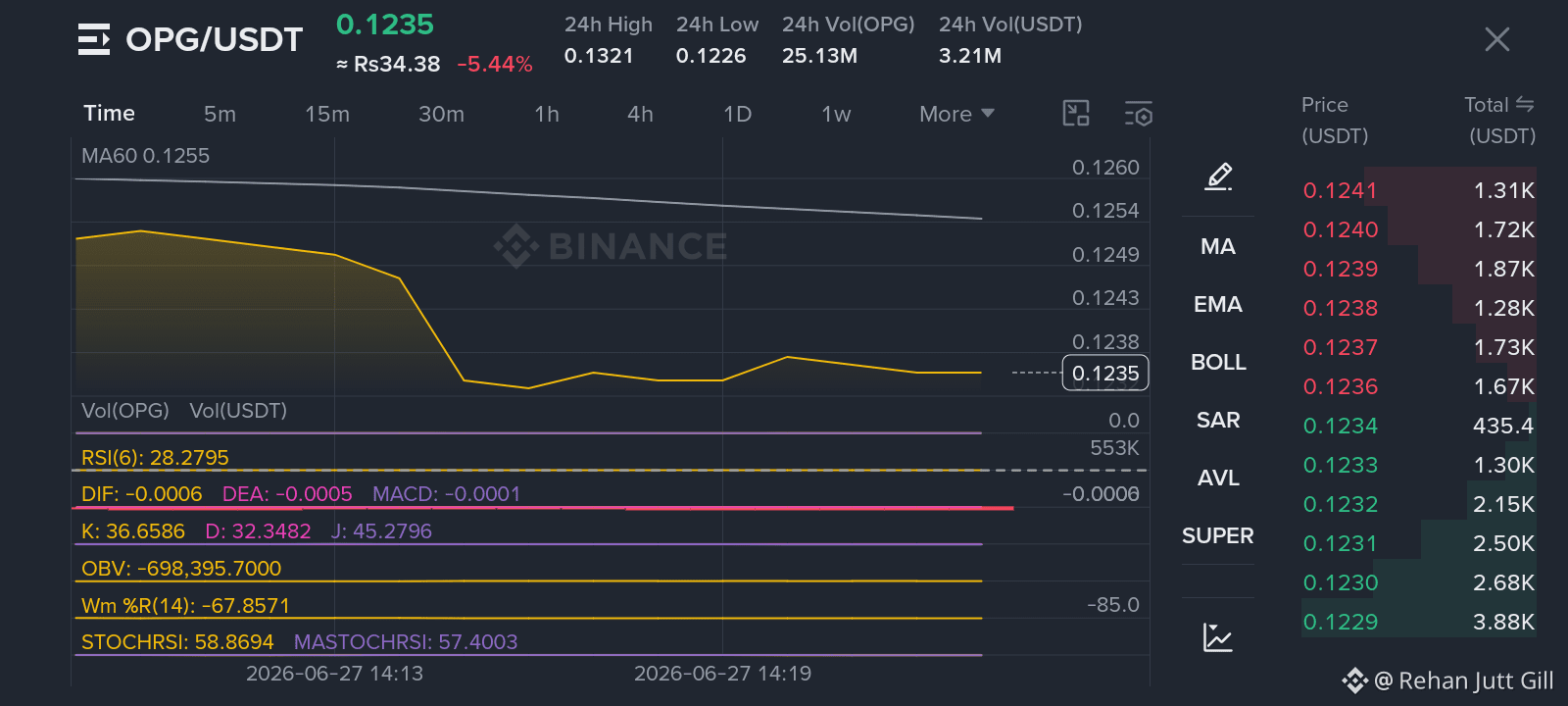
Task: Select ask price 0.1241 in order book
Action: pos(1340,190)
